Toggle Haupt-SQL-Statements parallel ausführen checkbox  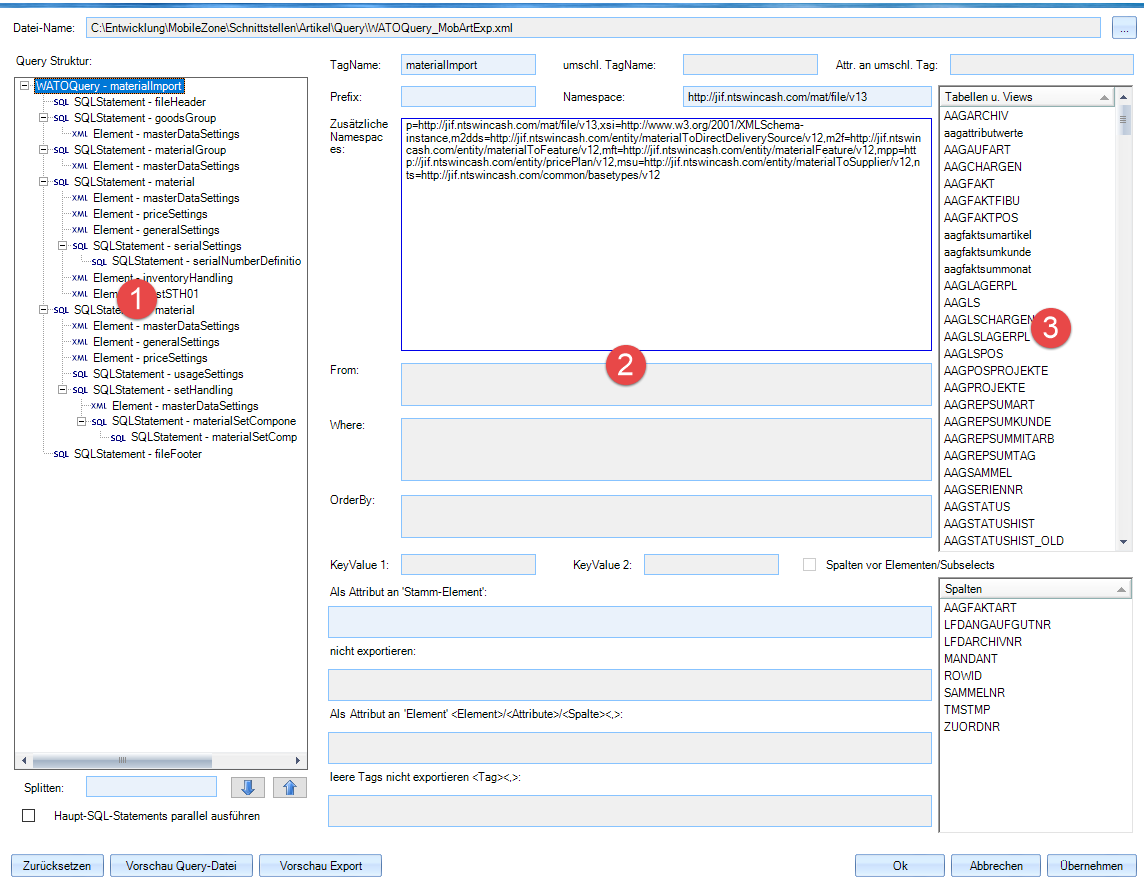(28, 815)
